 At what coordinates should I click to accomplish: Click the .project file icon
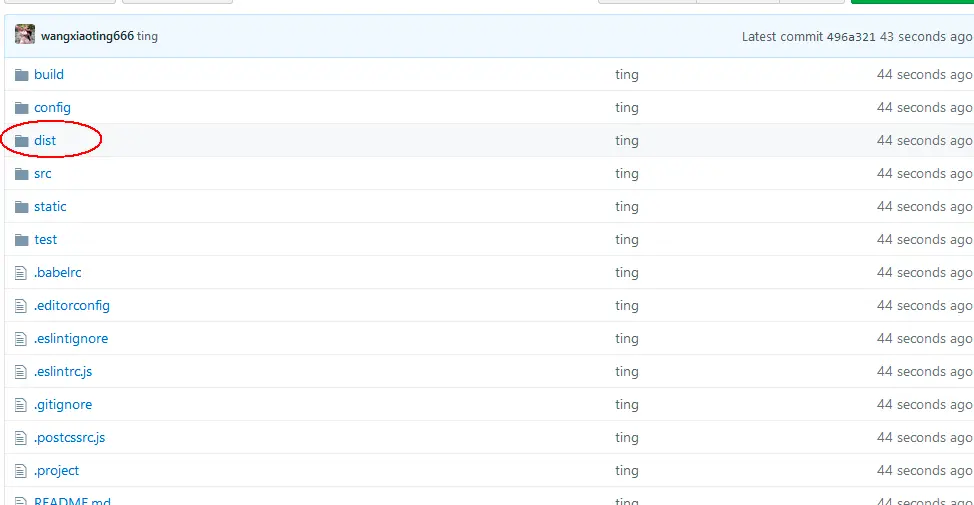click(20, 470)
